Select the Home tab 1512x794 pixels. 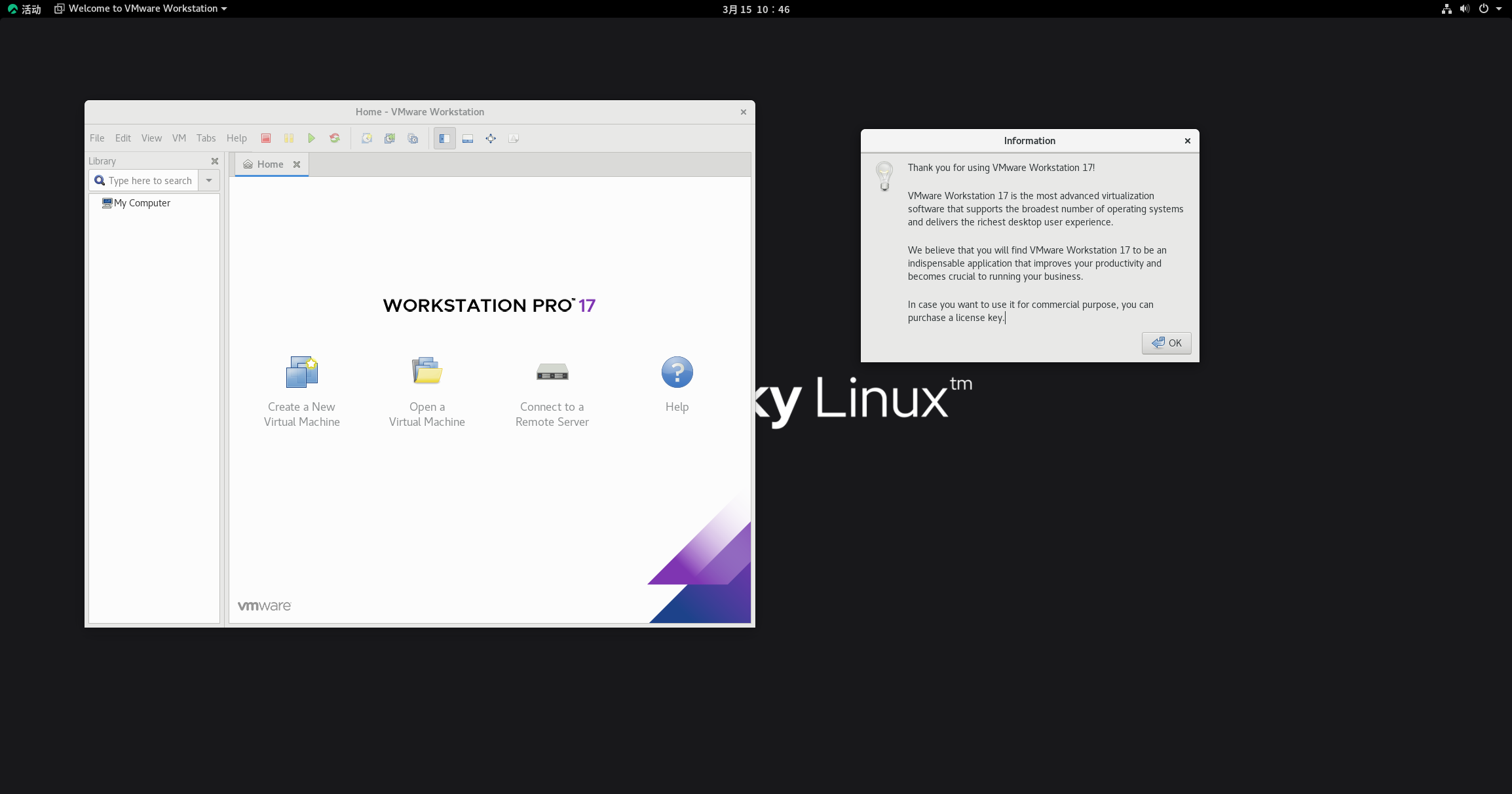[270, 164]
